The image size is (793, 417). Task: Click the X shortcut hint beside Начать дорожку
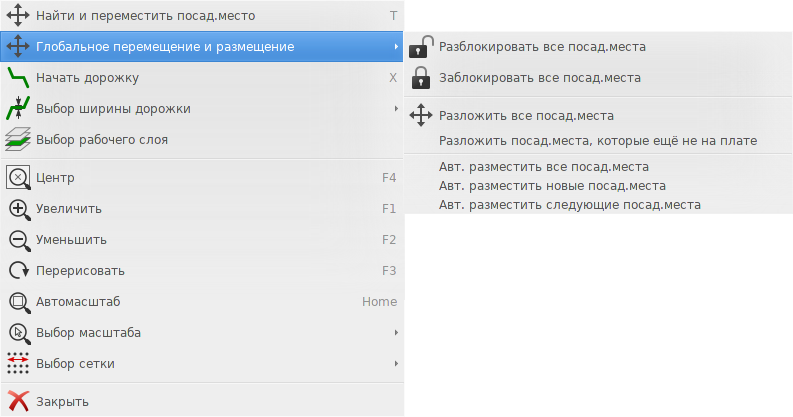(393, 78)
